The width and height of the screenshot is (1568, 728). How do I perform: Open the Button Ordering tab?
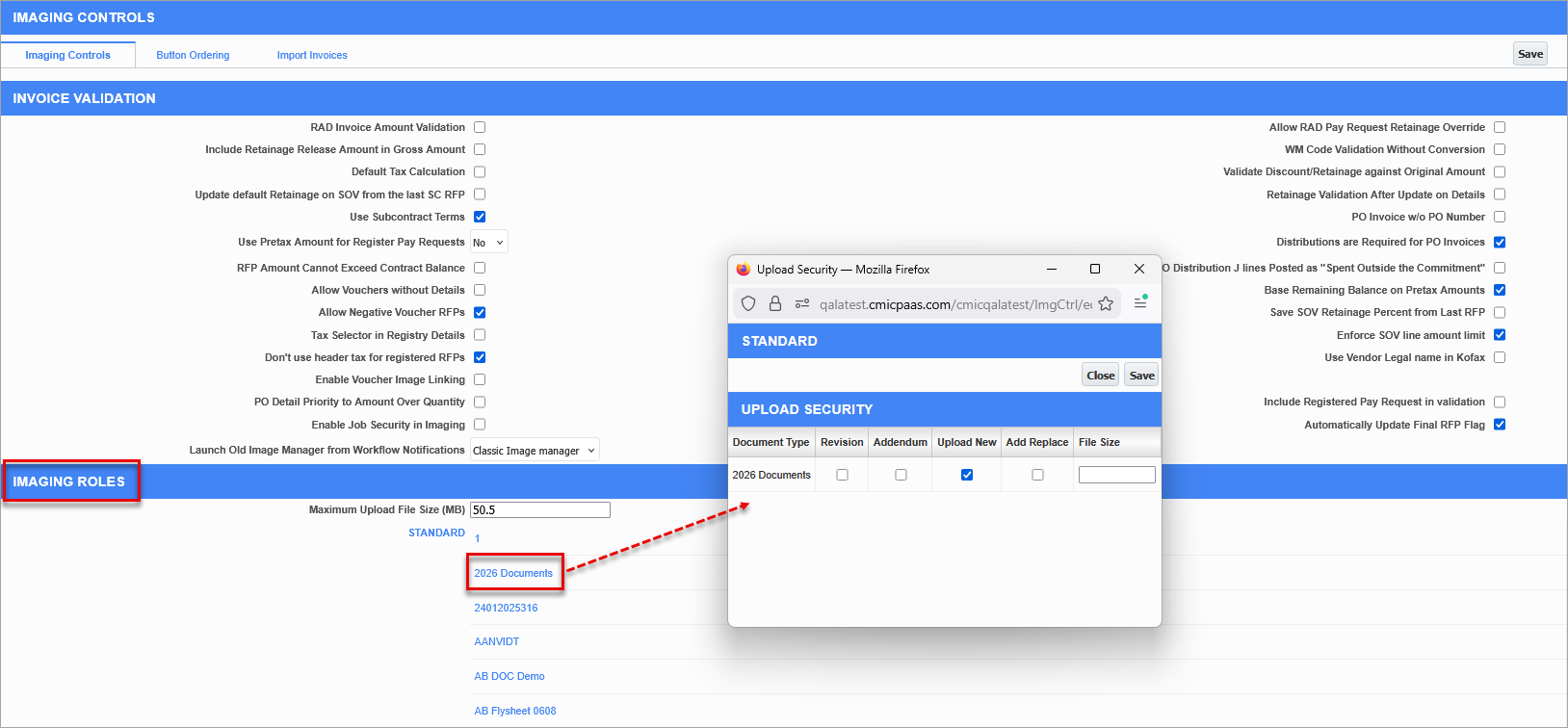pos(193,55)
